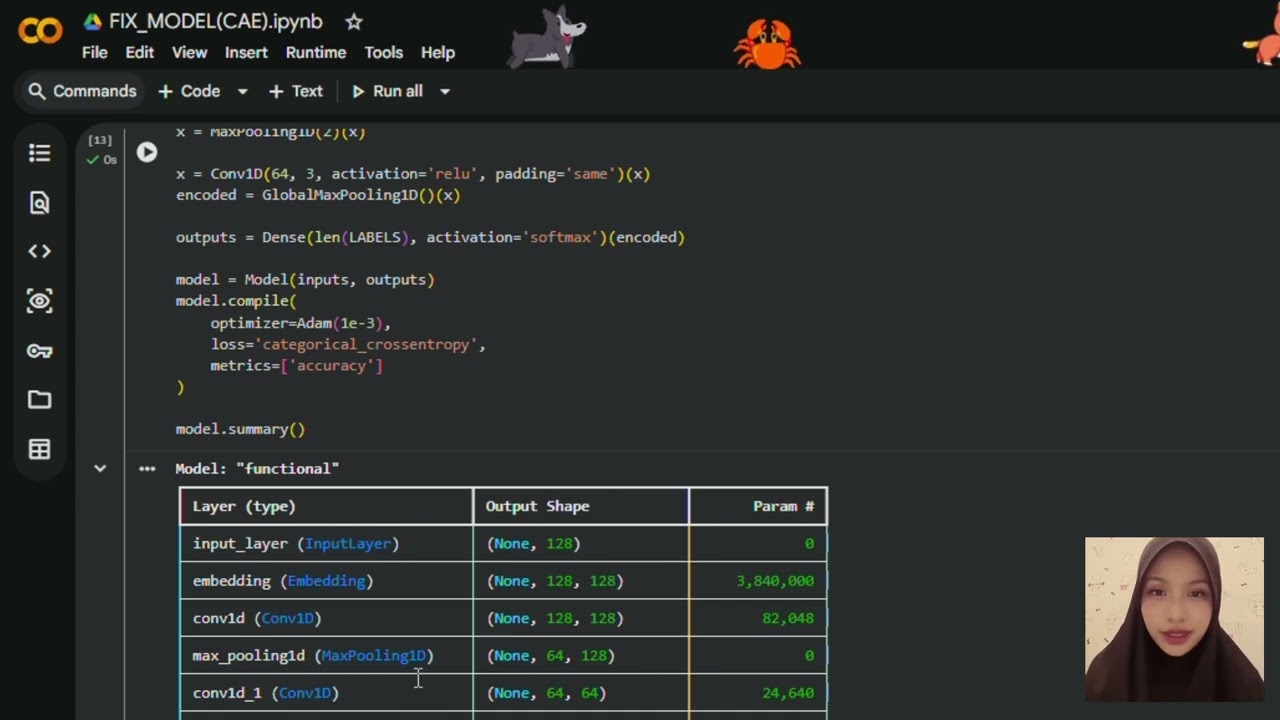
Task: Open the Help menu
Action: (438, 52)
